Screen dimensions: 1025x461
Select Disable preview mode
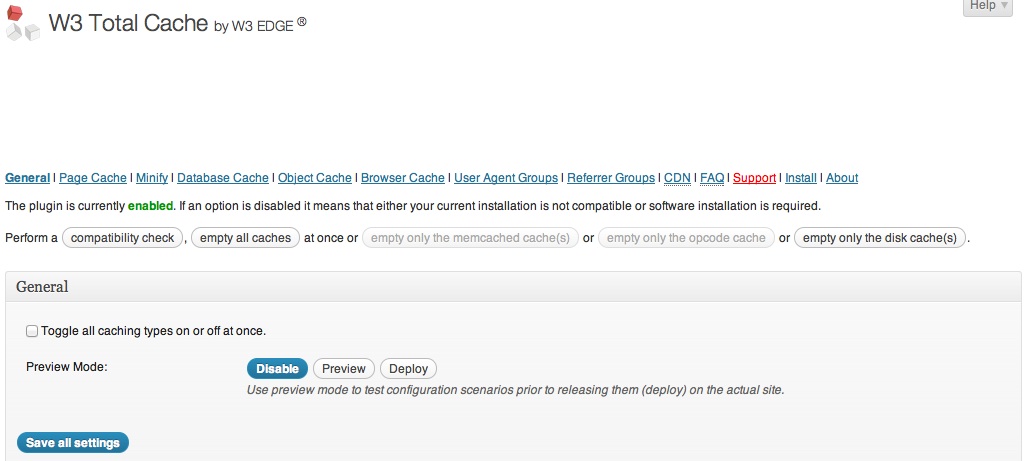click(x=277, y=369)
